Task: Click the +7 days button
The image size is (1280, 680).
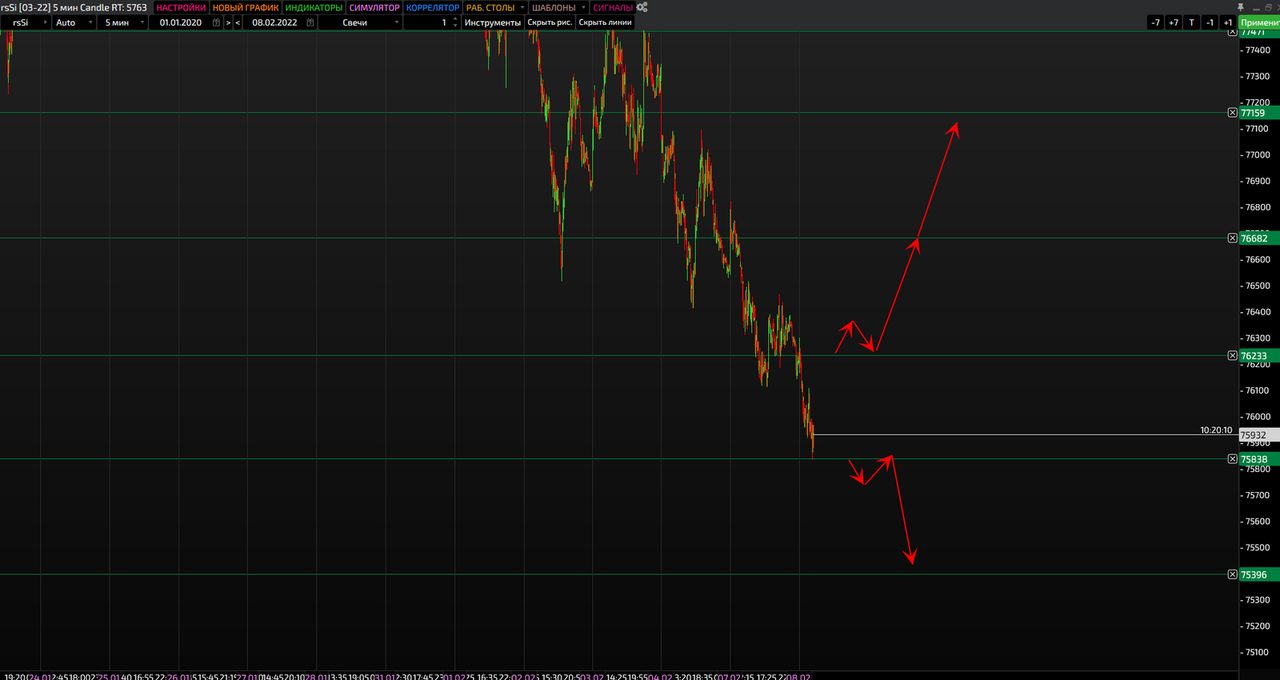Action: (x=1173, y=22)
